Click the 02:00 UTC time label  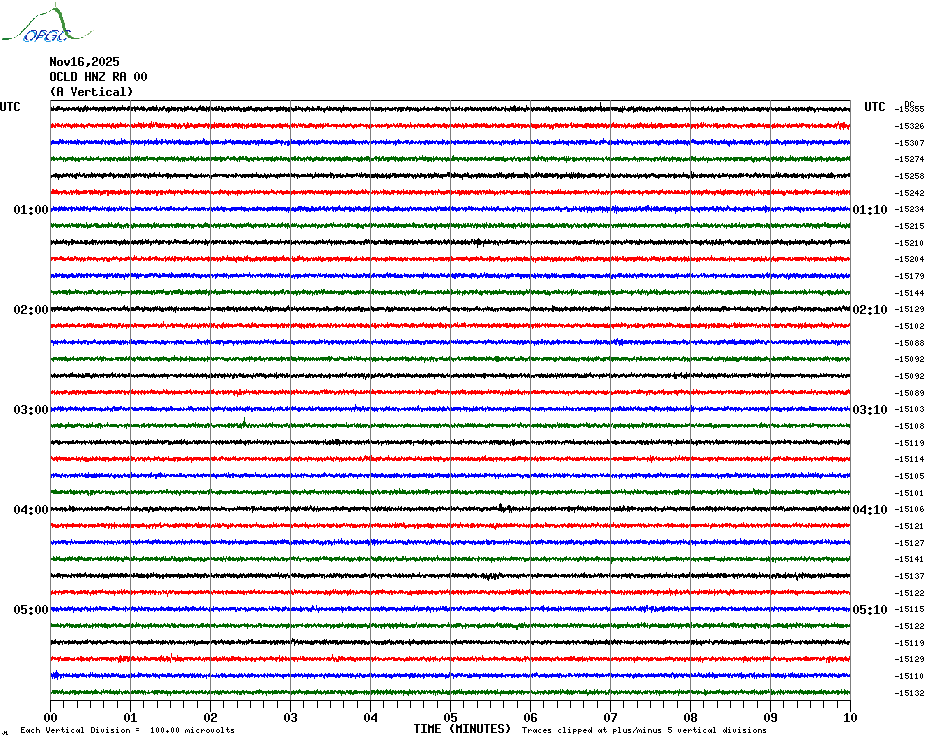click(x=31, y=310)
